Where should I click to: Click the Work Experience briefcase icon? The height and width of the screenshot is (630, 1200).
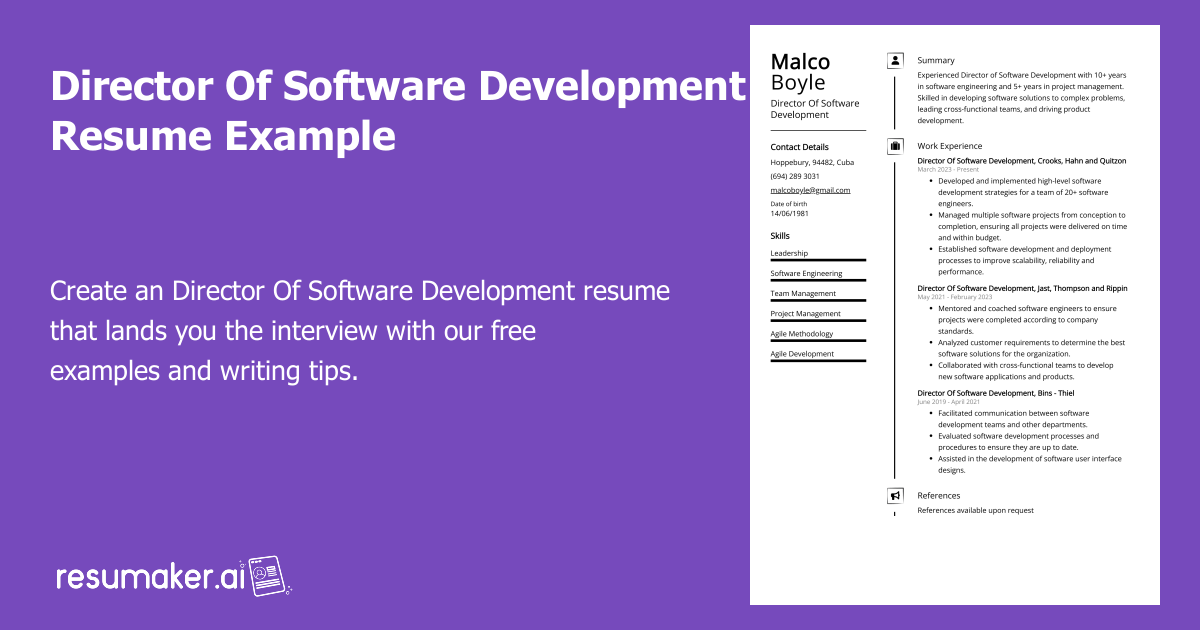coord(895,147)
